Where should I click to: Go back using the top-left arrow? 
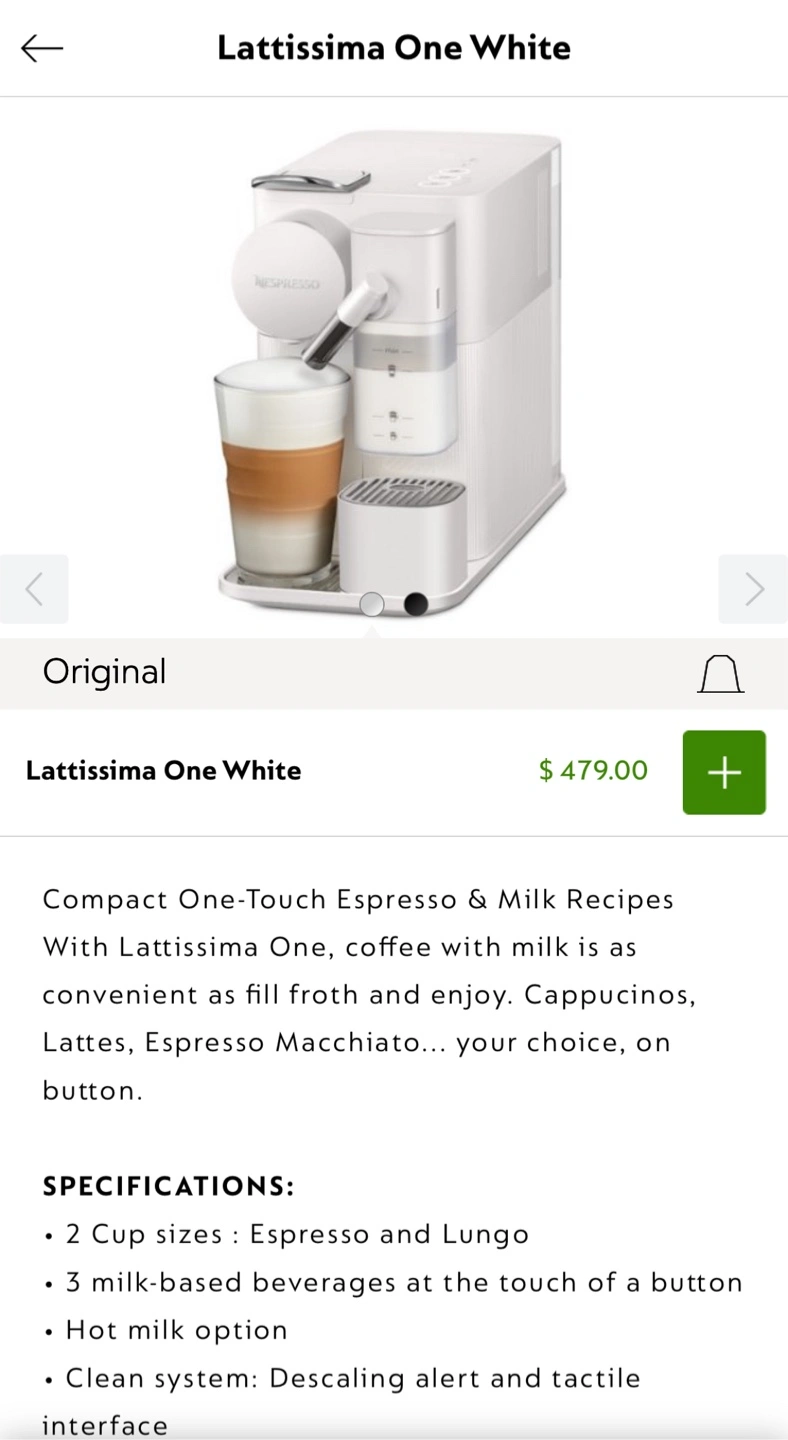click(42, 48)
